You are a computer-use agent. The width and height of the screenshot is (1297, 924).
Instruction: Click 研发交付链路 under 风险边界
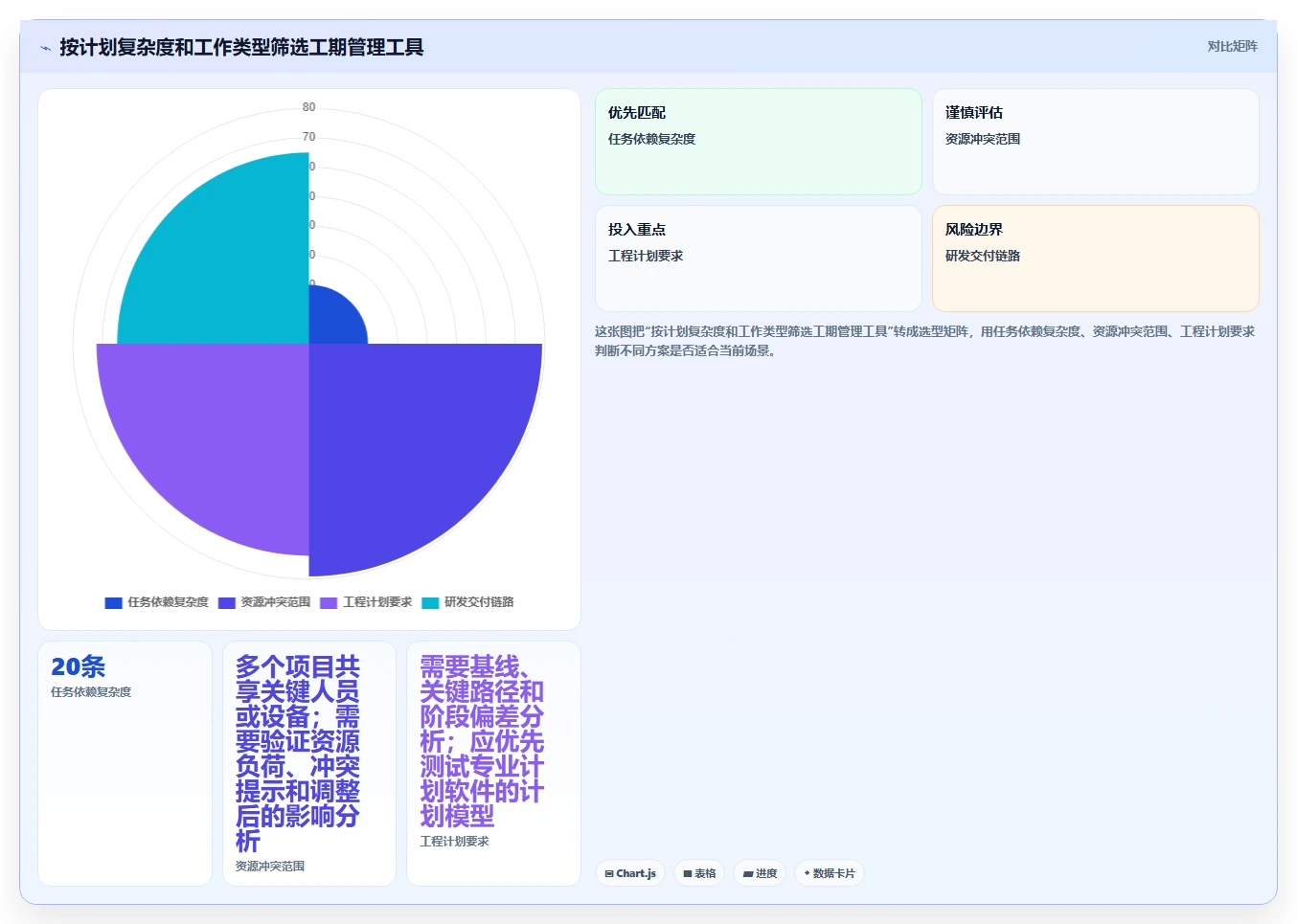[983, 256]
